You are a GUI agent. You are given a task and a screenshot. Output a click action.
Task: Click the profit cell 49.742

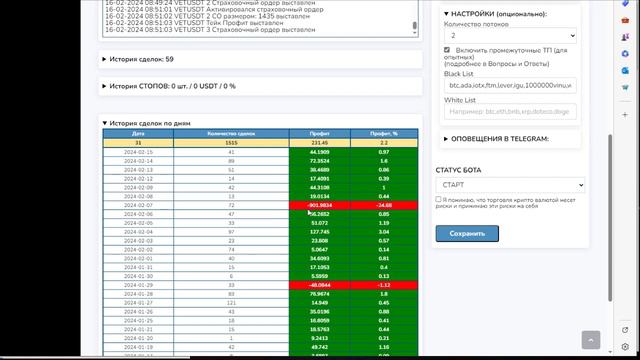click(319, 347)
